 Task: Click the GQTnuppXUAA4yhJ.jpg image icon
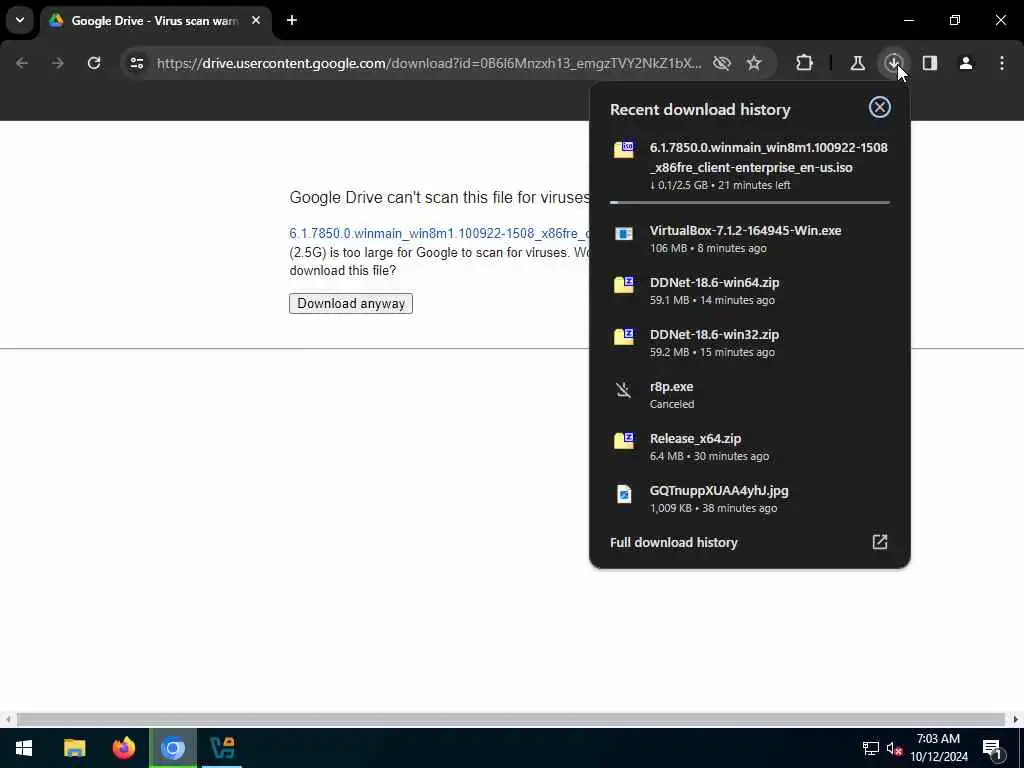[x=624, y=494]
